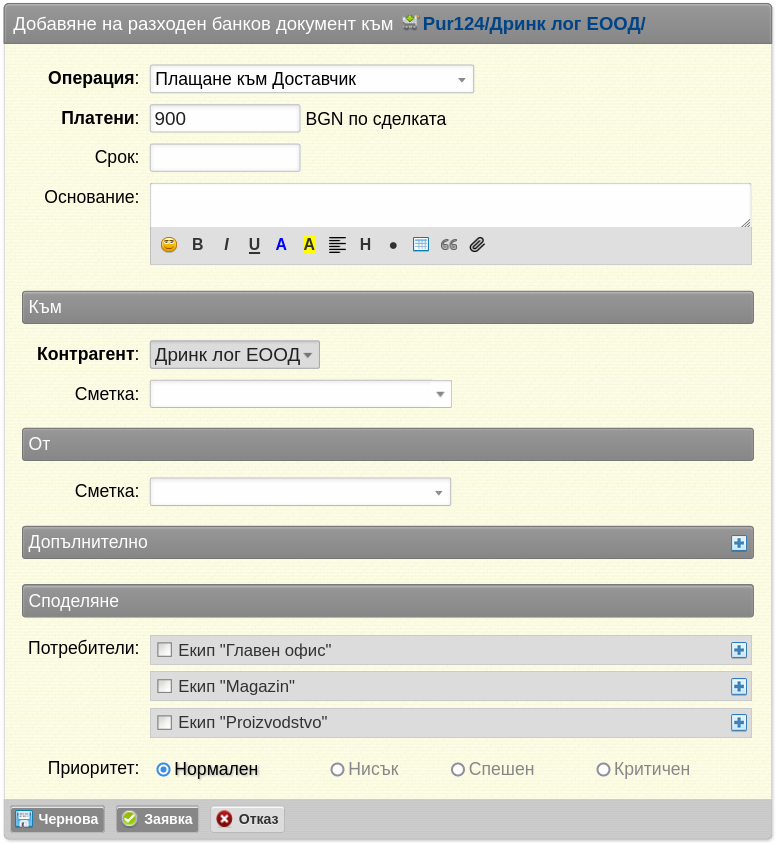
Task: Select the Спешен priority radio button
Action: pyautogui.click(x=458, y=770)
